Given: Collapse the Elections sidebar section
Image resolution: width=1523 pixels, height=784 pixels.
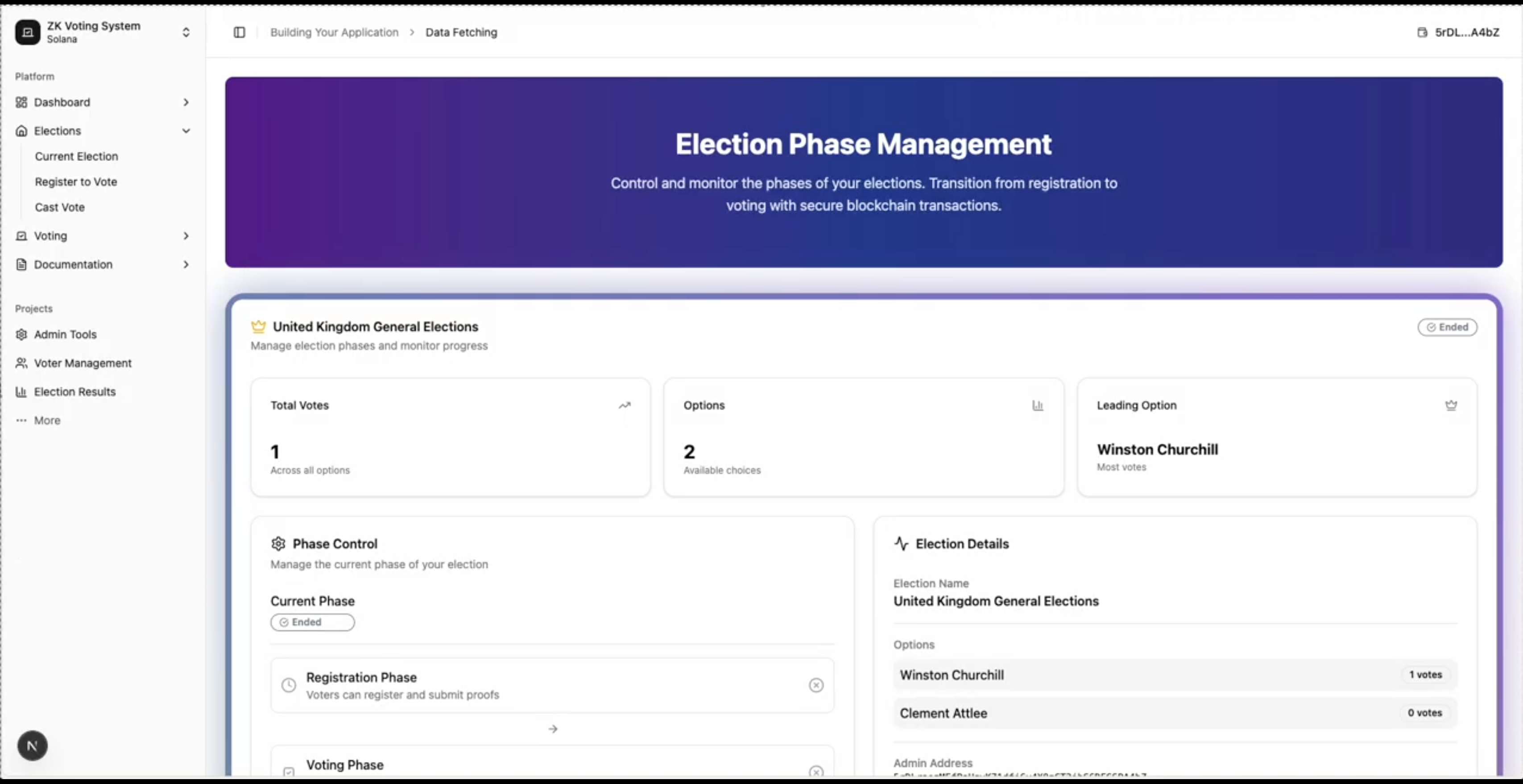Looking at the screenshot, I should pos(186,131).
